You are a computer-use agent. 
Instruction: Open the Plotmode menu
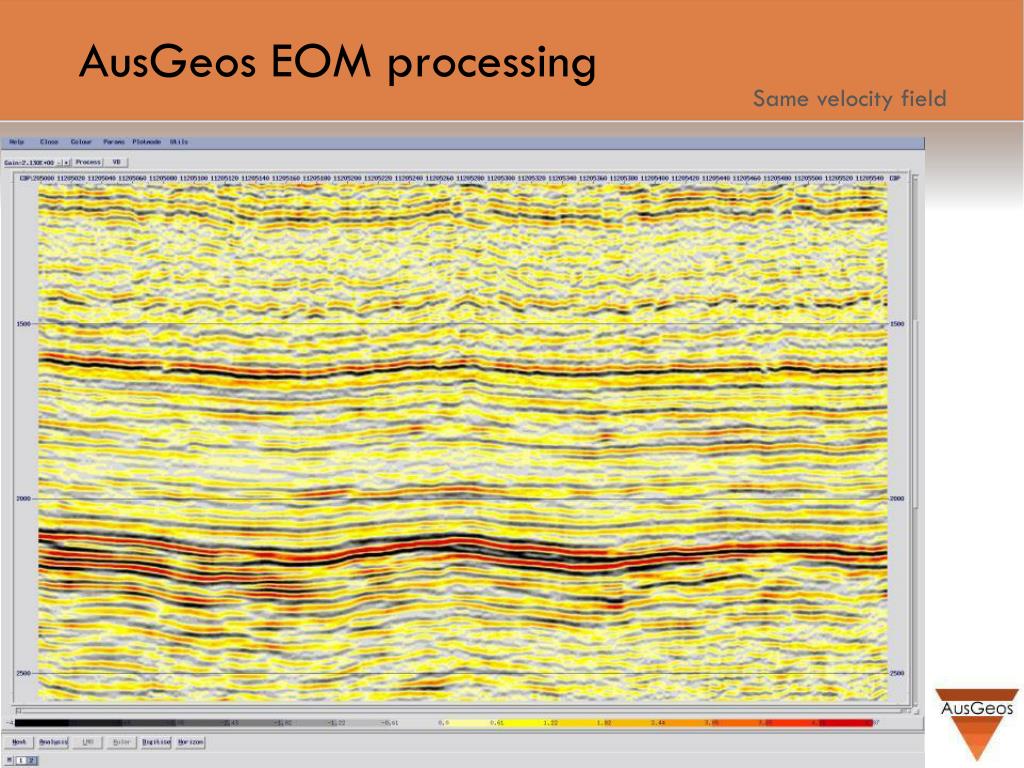[x=146, y=142]
